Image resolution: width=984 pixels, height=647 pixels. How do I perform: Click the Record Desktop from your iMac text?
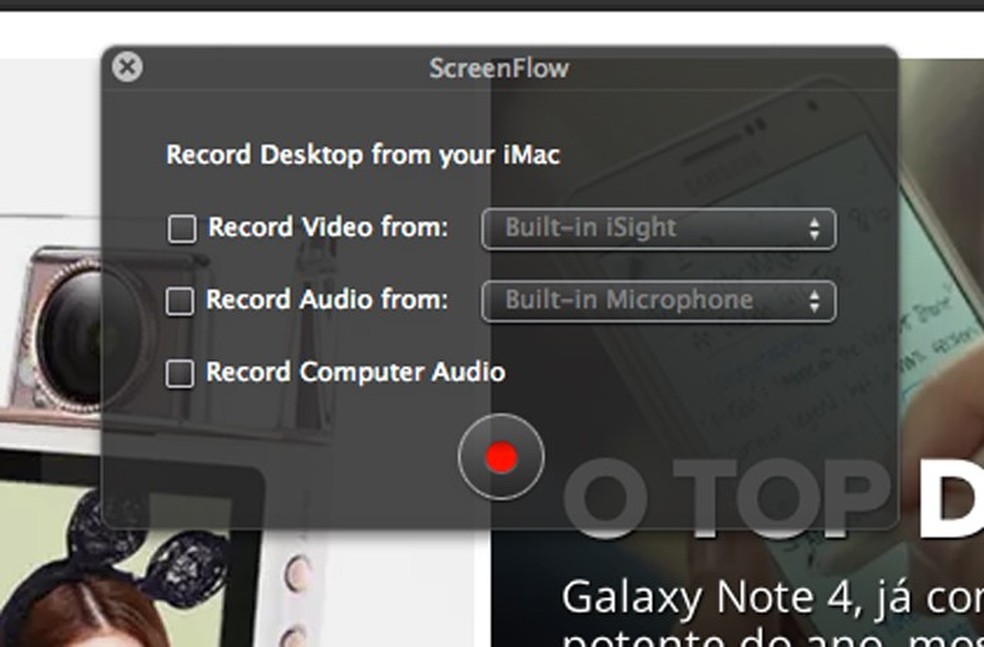coord(363,155)
